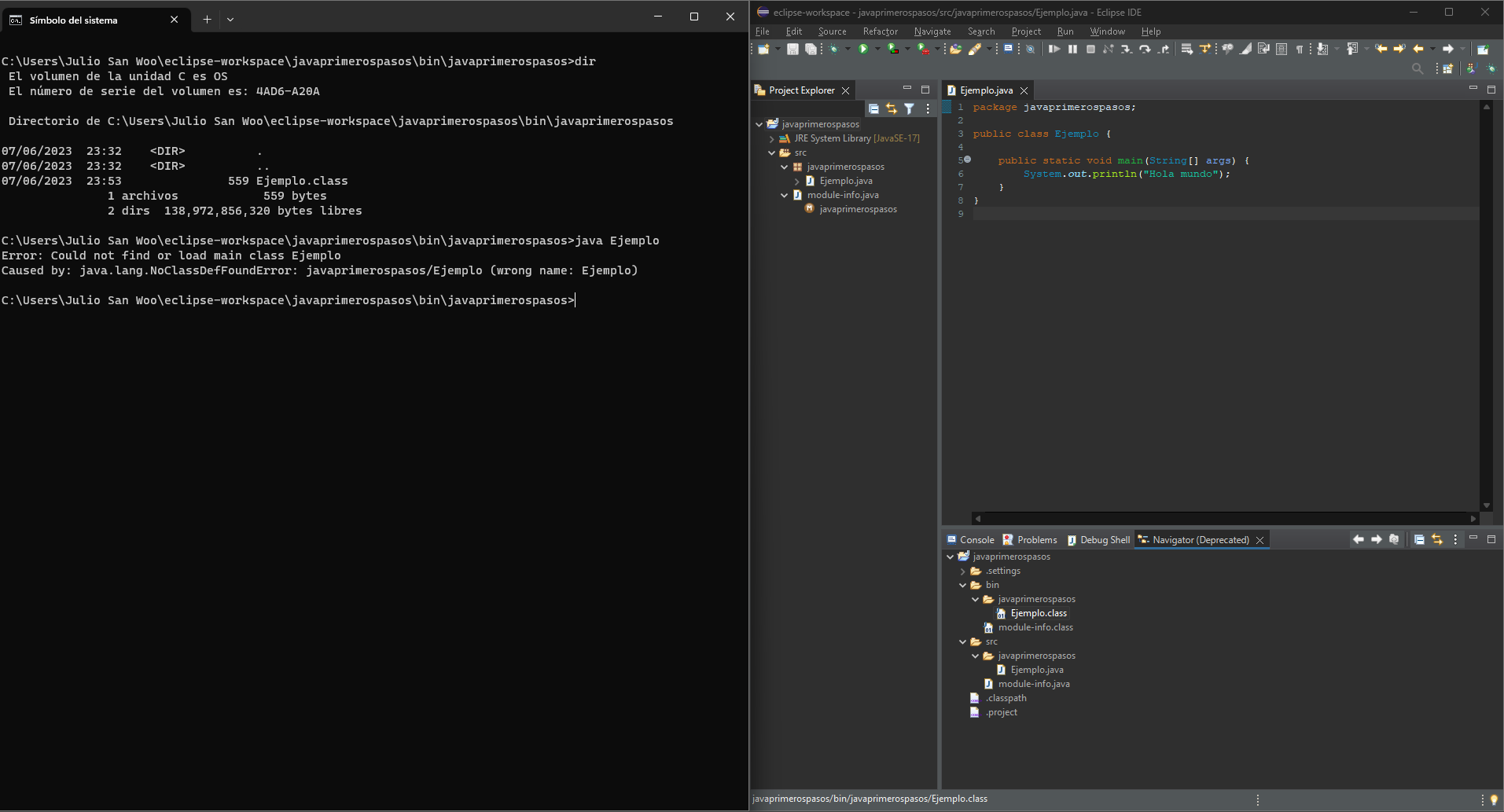Click Navigator Back arrow icon
This screenshot has width=1504, height=812.
tap(1359, 539)
